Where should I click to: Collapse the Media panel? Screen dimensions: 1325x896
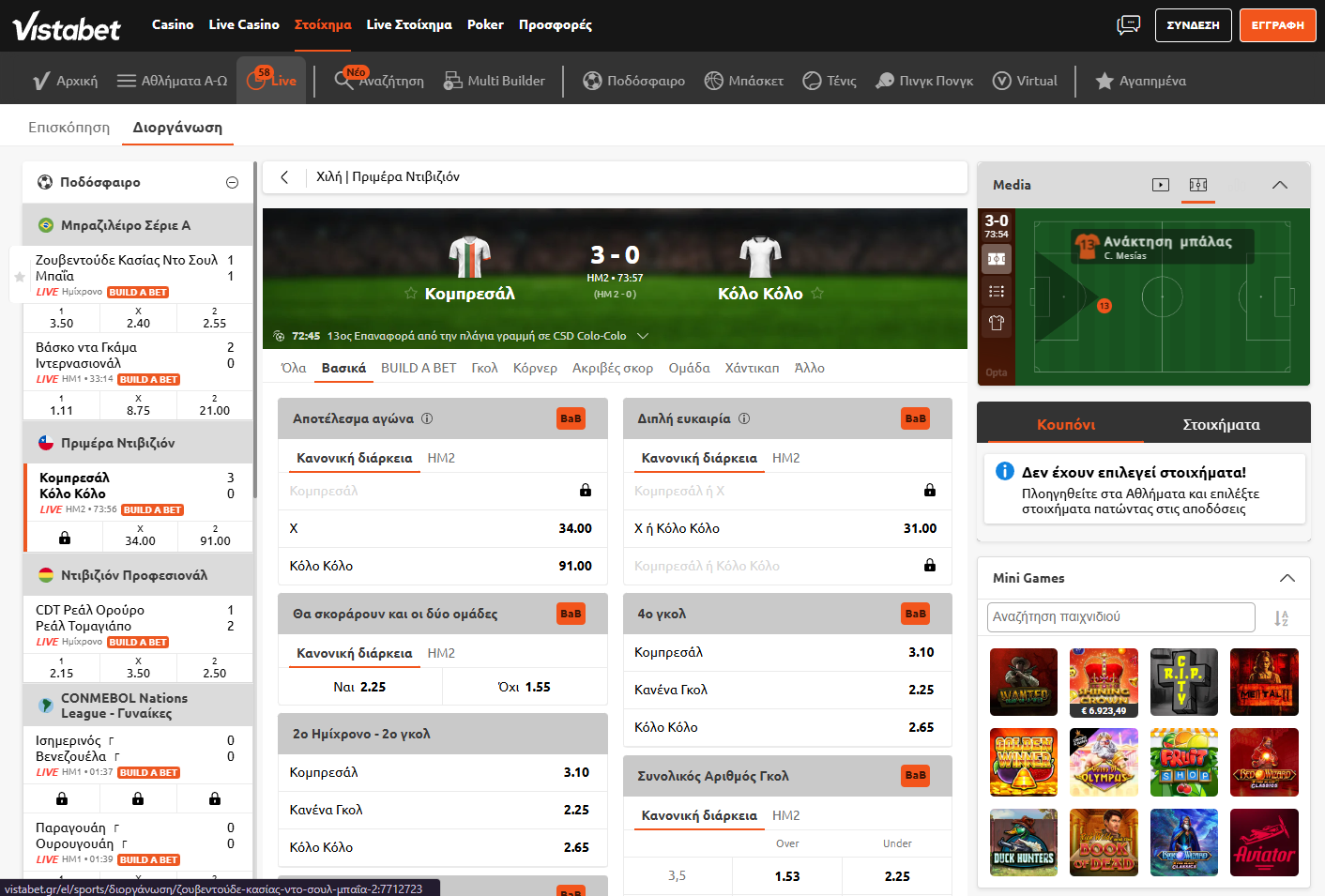[1280, 185]
